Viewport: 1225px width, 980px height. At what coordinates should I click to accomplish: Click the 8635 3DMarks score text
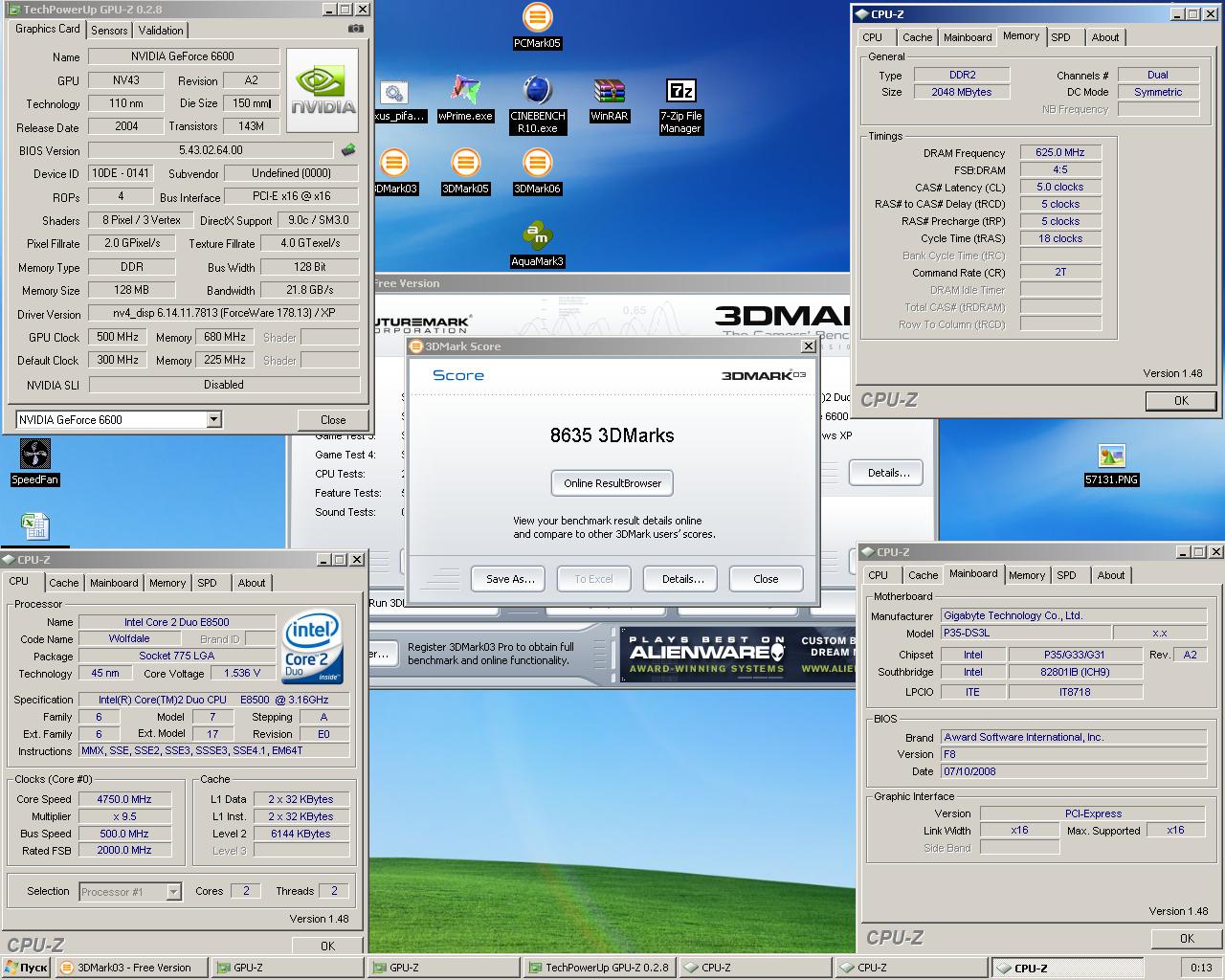[612, 435]
